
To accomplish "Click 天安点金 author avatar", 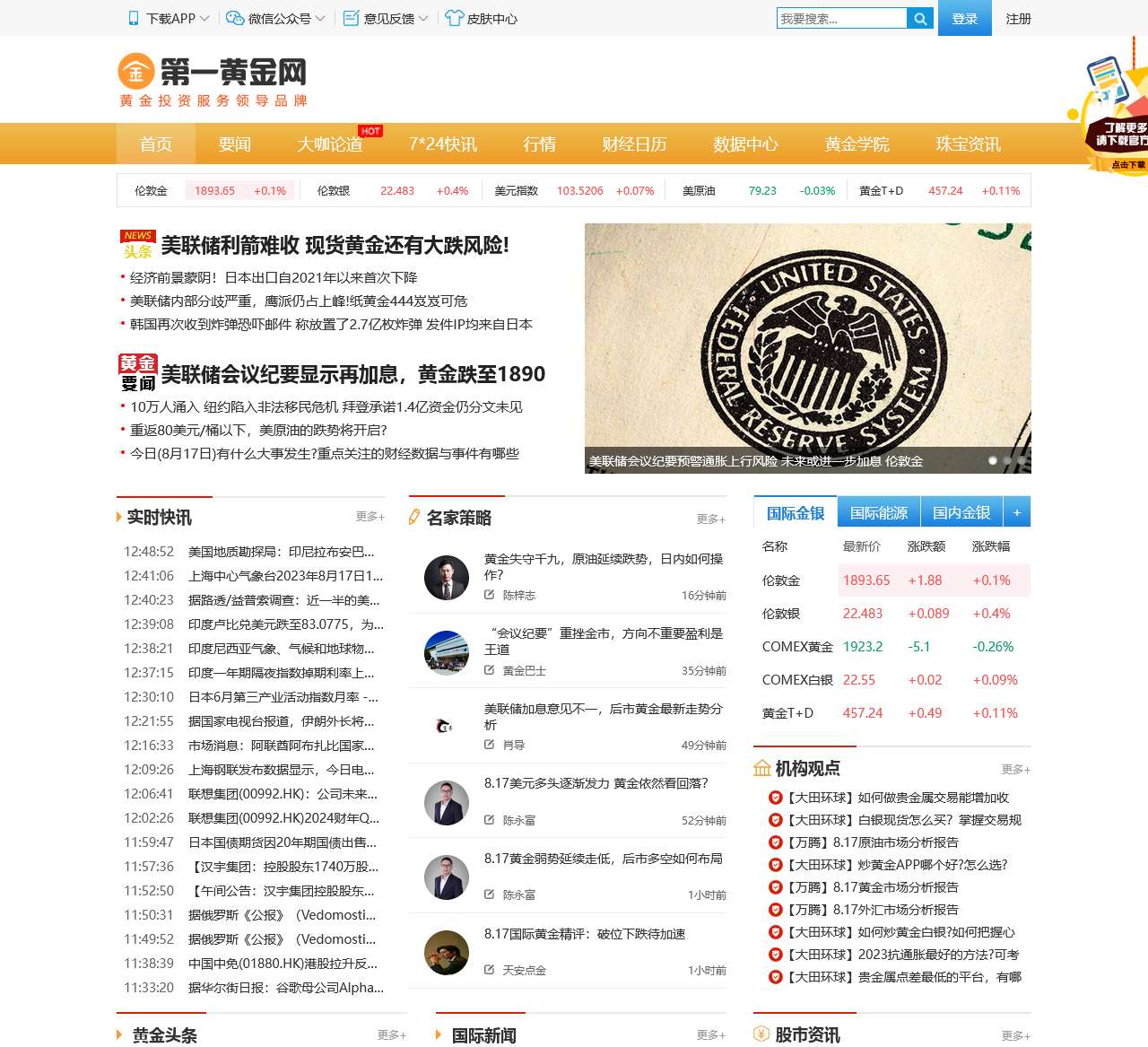I will (447, 953).
